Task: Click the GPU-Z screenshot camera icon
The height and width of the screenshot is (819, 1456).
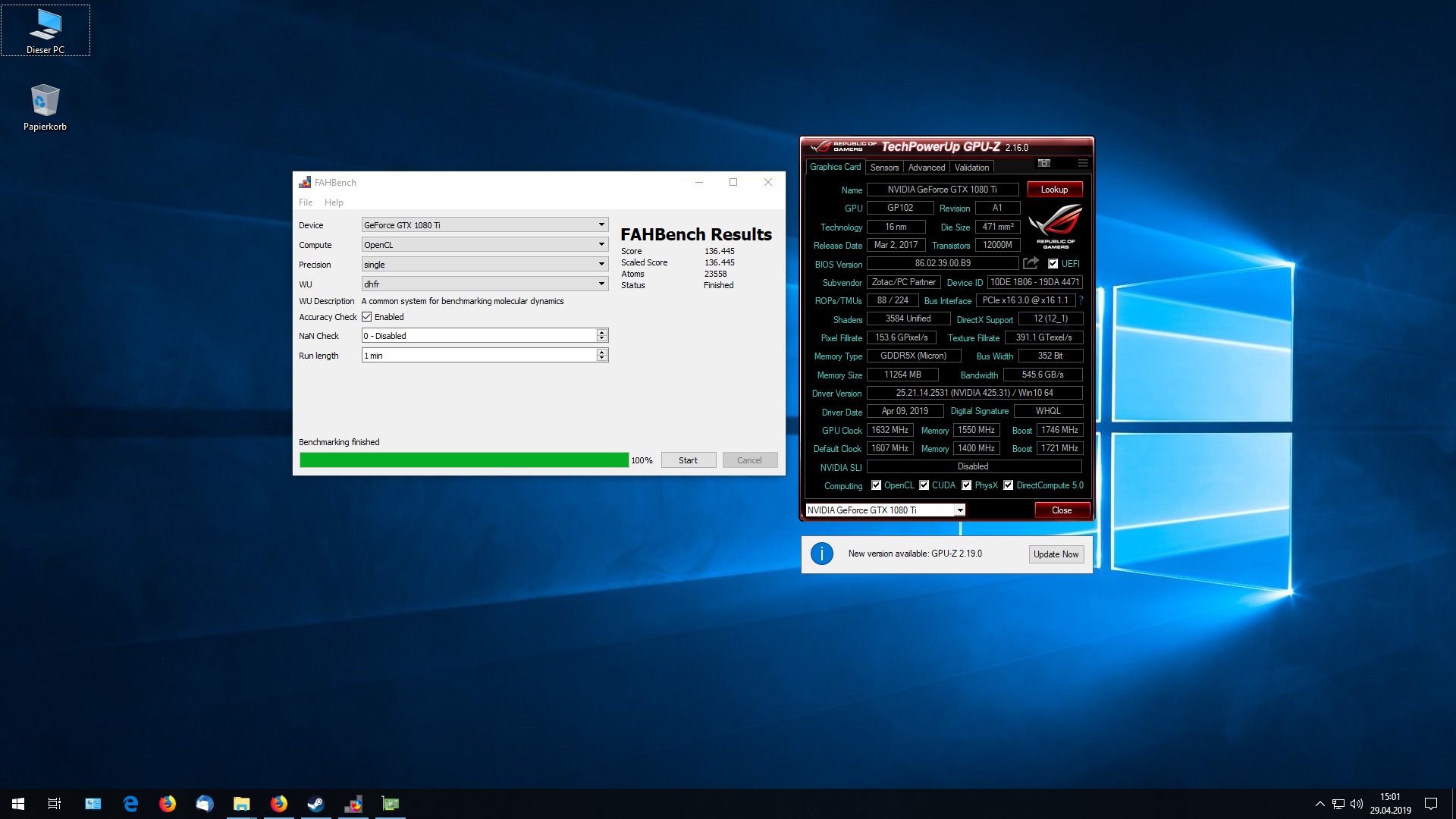Action: tap(1044, 163)
